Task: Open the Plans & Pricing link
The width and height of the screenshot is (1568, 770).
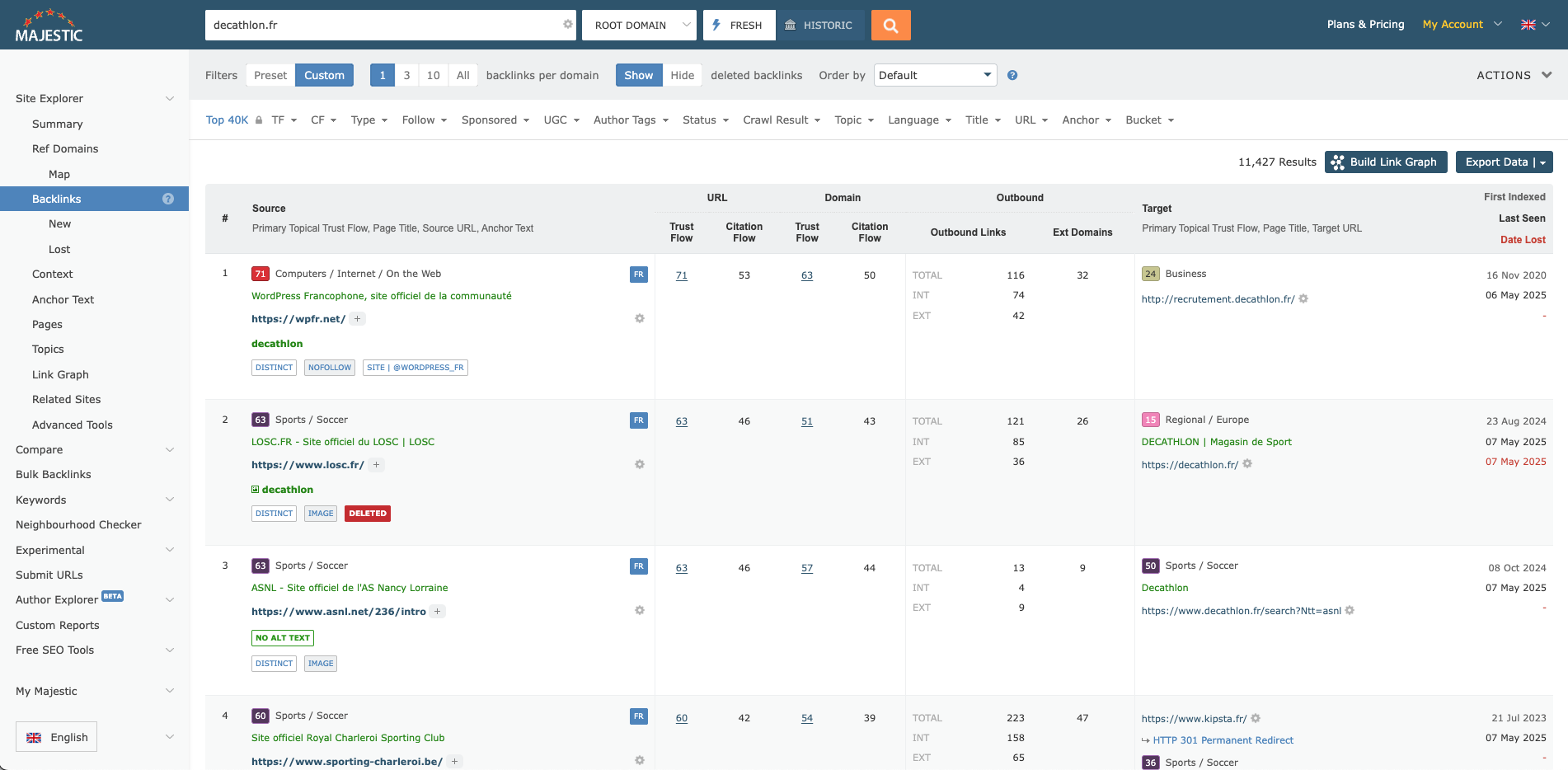Action: [x=1365, y=25]
